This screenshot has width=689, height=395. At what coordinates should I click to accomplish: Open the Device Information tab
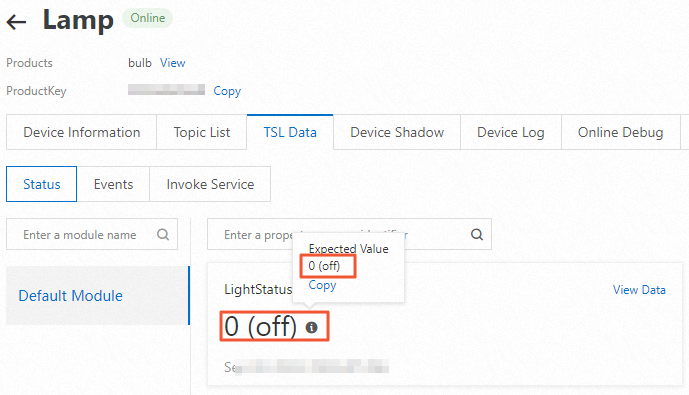tap(82, 132)
